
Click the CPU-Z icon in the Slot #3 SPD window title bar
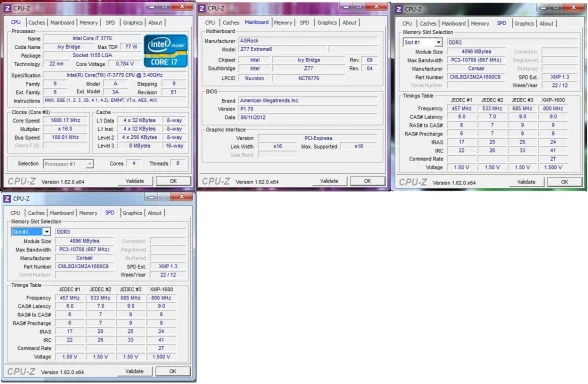(x=7, y=198)
